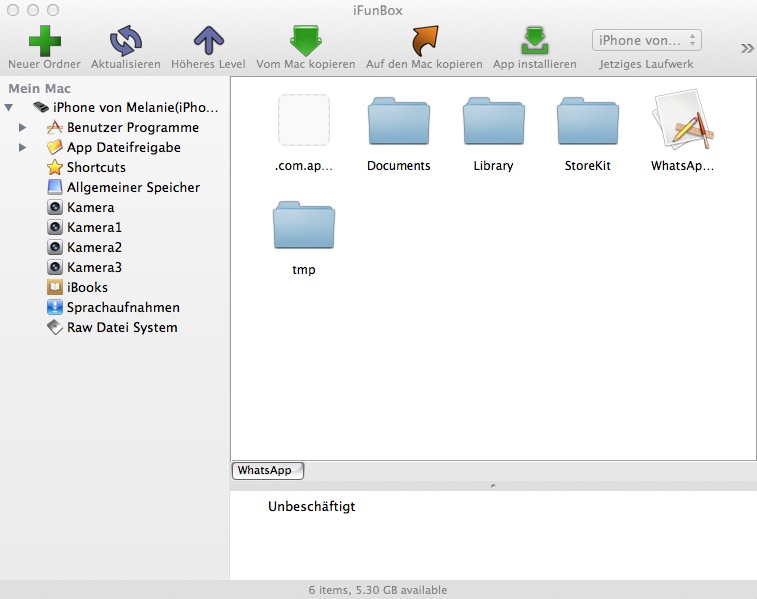
Task: Close the iFunBox window
Action: 13,10
